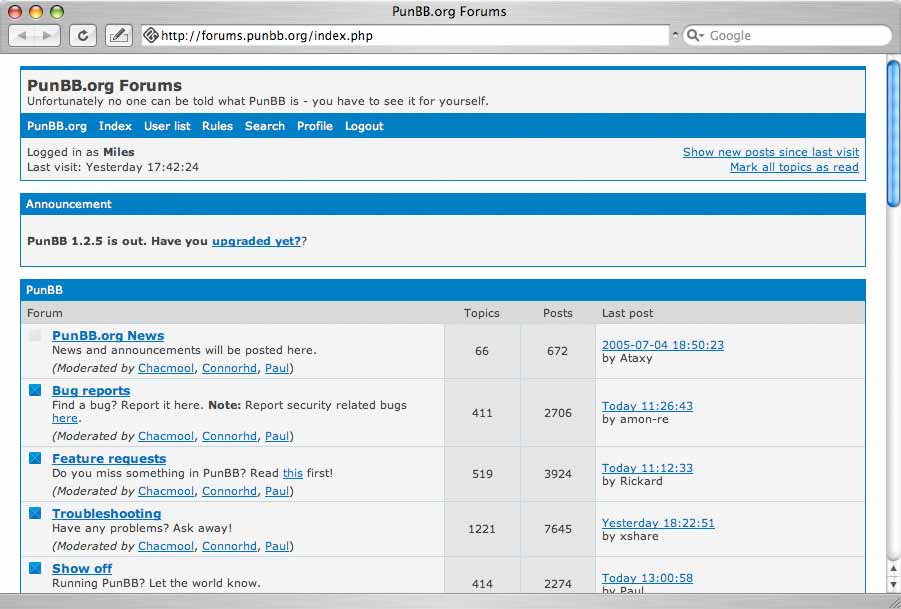Click the address bar URL field
This screenshot has width=901, height=609.
click(x=405, y=36)
